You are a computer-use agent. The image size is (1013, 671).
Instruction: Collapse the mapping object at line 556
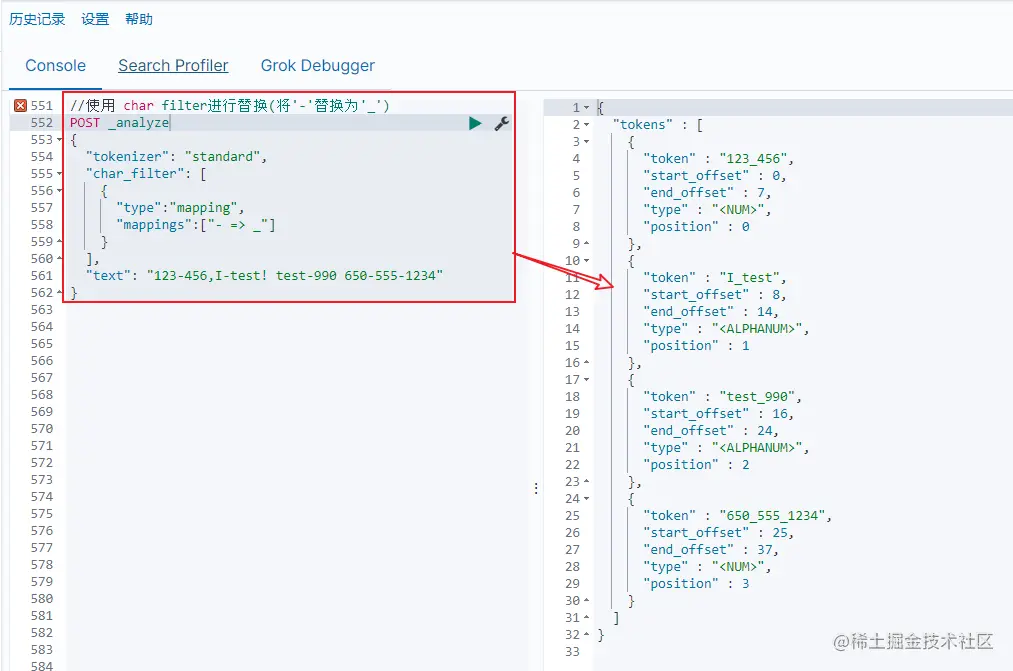(59, 191)
